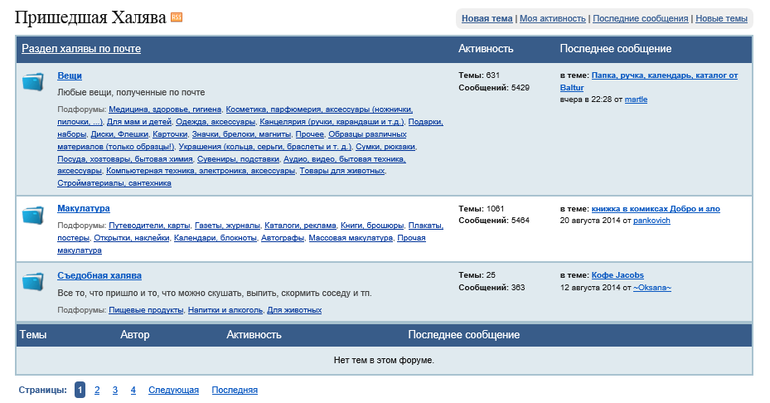Open the Вещи forum title link
This screenshot has width=770, height=403.
click(69, 75)
